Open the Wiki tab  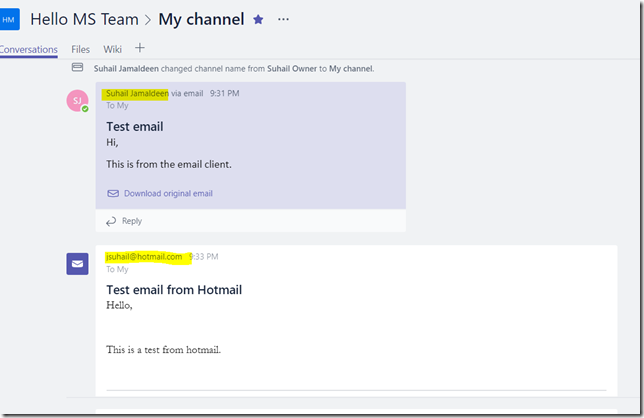(113, 49)
